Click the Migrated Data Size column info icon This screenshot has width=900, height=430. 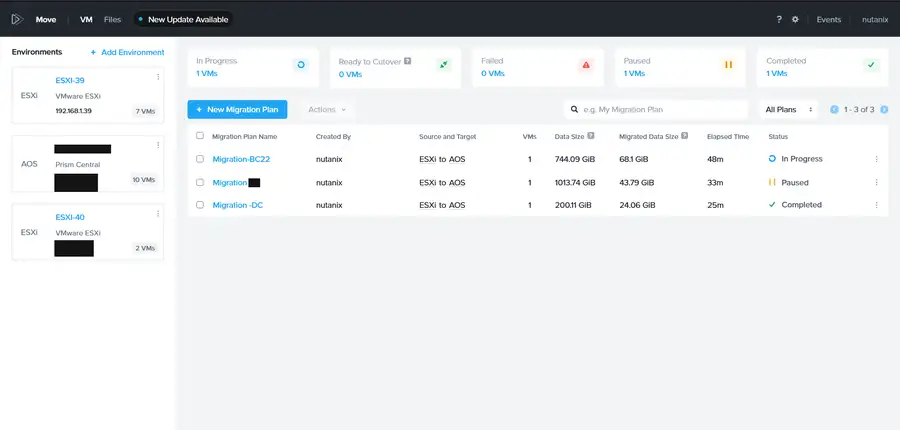685,136
